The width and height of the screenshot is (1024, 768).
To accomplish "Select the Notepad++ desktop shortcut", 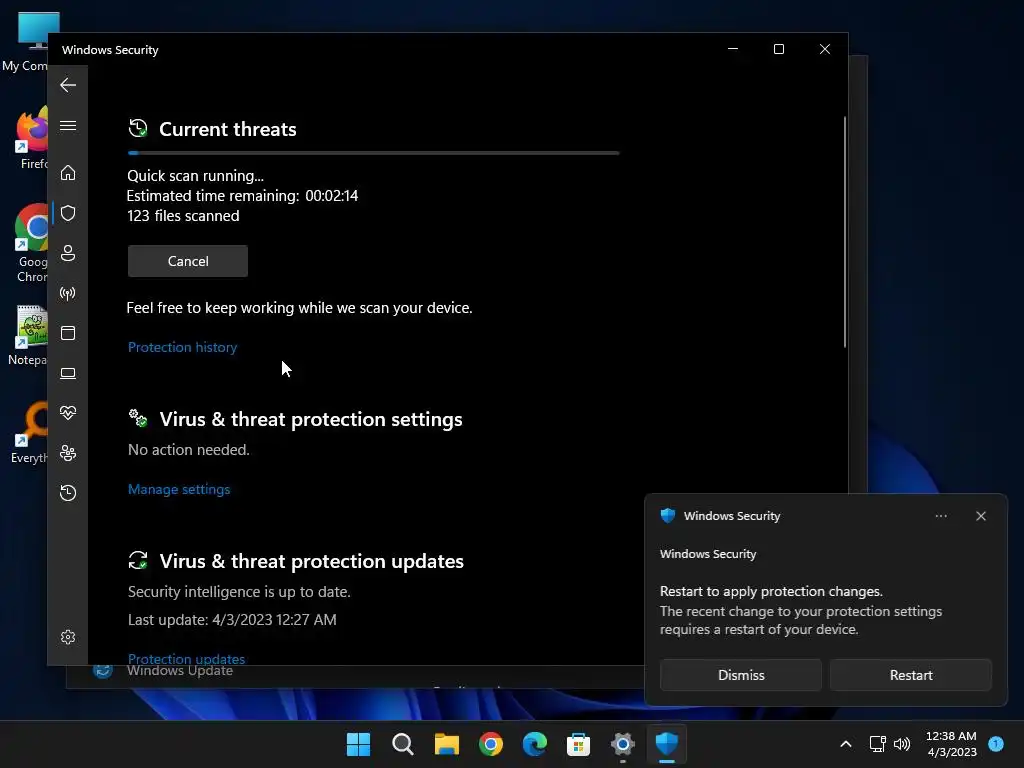I will pyautogui.click(x=27, y=335).
